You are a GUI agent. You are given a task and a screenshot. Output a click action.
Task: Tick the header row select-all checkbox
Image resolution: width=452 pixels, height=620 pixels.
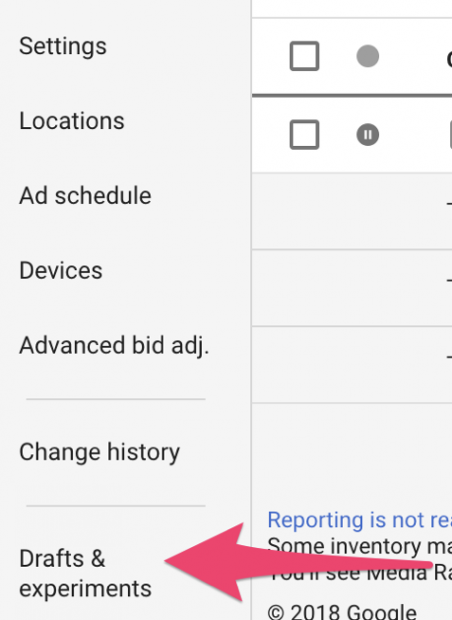click(x=304, y=56)
